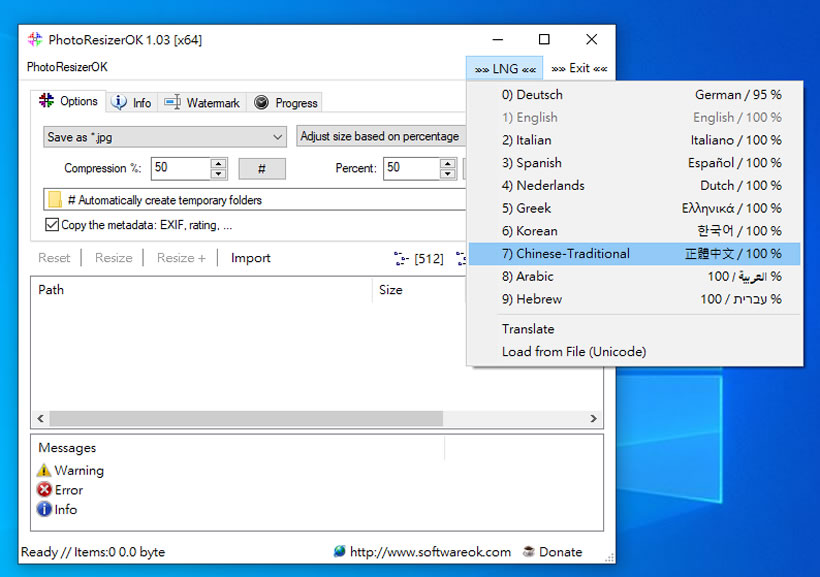The image size is (820, 577).
Task: Click the Options tab icon
Action: coord(47,100)
